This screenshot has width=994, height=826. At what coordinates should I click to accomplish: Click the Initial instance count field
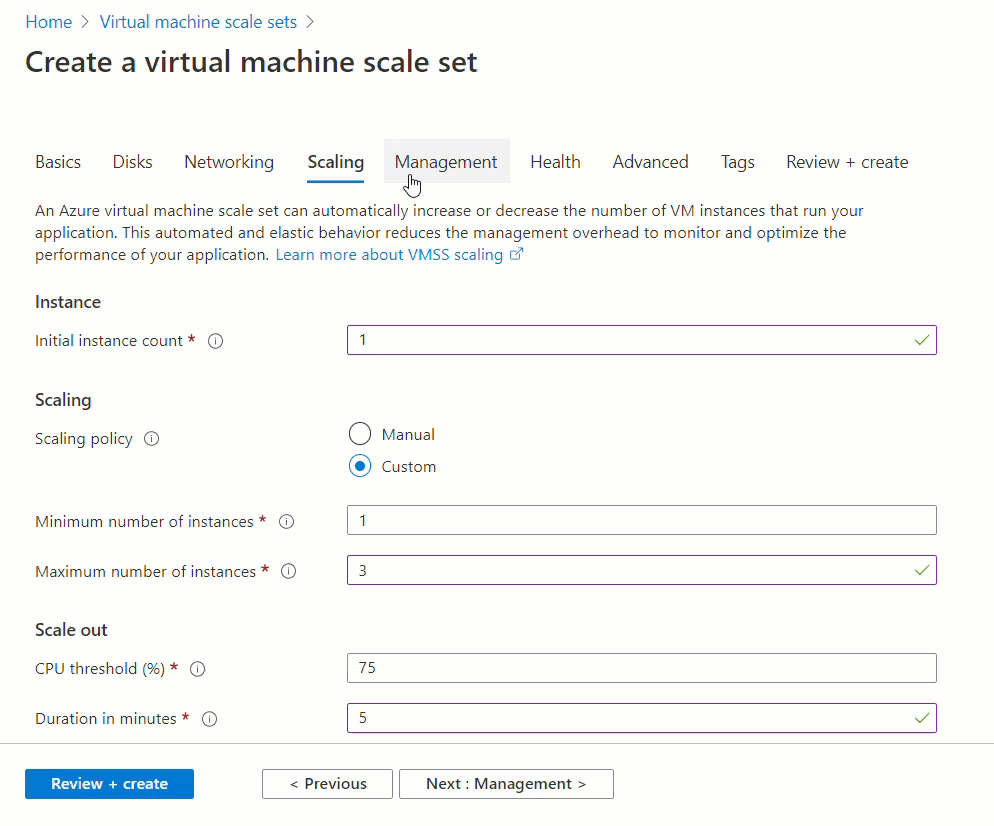tap(630, 340)
